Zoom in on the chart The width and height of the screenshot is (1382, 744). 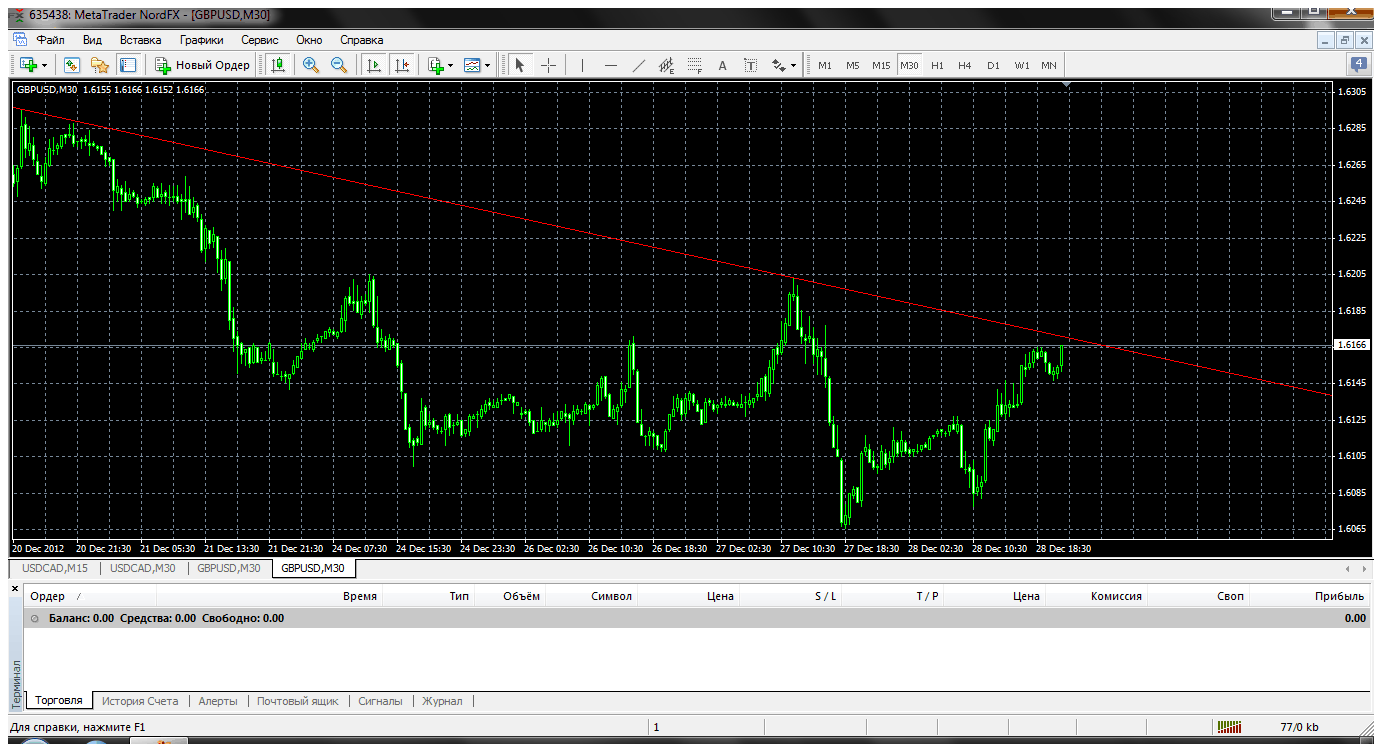(x=311, y=65)
